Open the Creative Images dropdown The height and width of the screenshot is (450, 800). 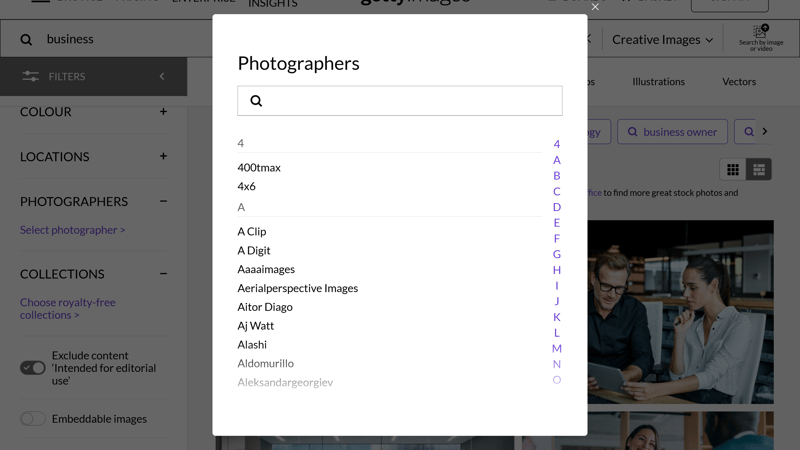662,39
